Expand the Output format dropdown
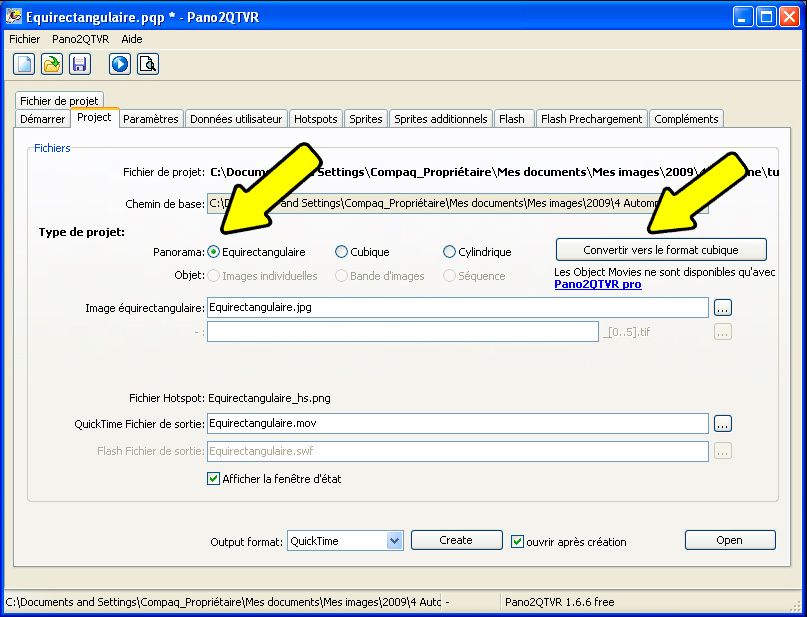 pos(394,541)
